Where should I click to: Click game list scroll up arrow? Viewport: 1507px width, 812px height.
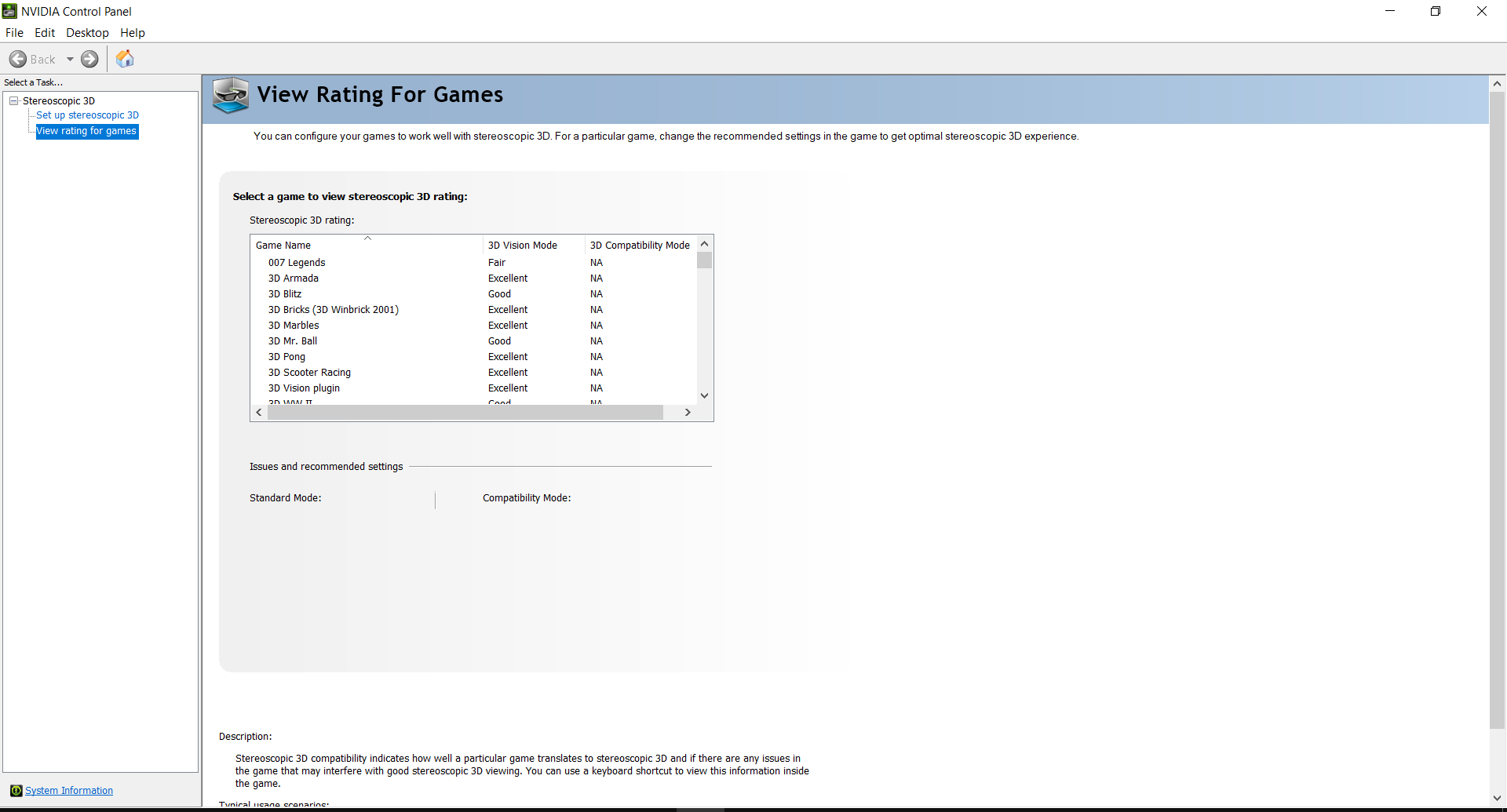tap(704, 243)
